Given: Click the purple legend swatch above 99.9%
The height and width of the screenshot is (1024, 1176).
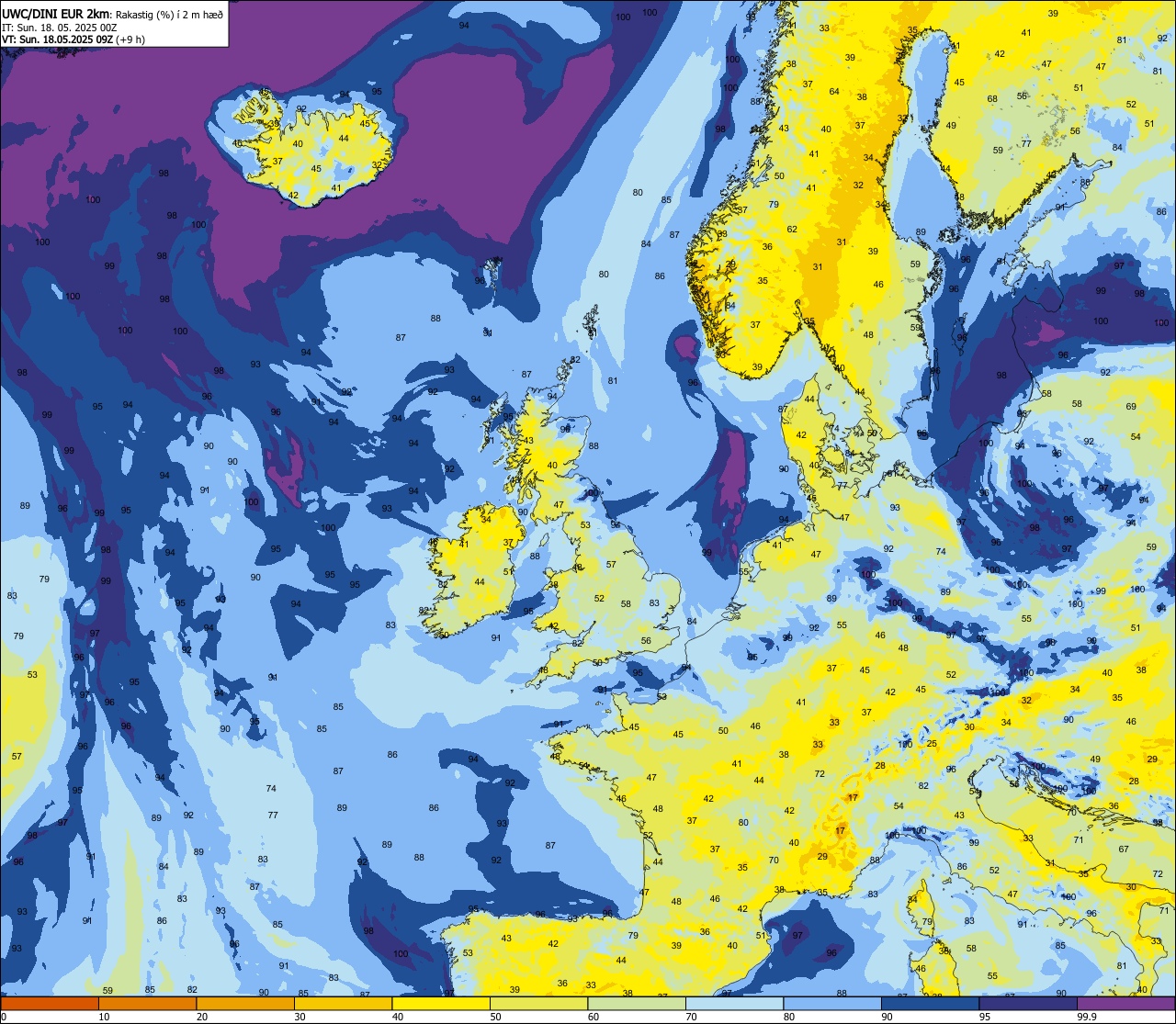Looking at the screenshot, I should 1126,1003.
